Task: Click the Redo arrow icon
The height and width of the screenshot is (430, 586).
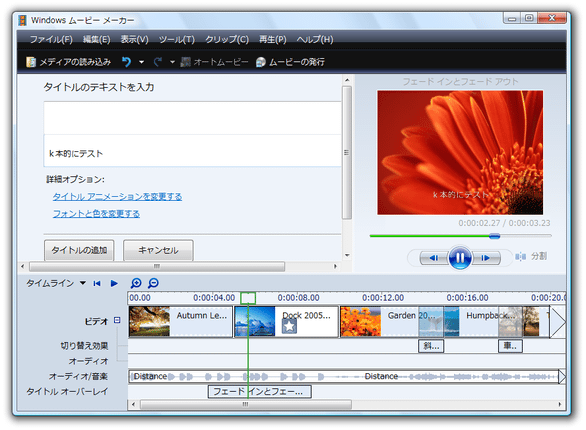Action: point(158,62)
